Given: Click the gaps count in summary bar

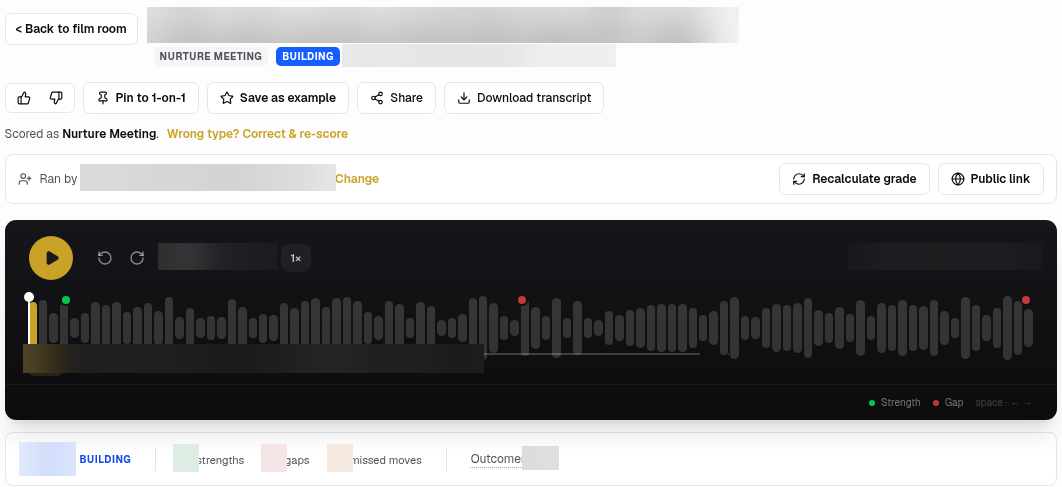Looking at the screenshot, I should [285, 460].
